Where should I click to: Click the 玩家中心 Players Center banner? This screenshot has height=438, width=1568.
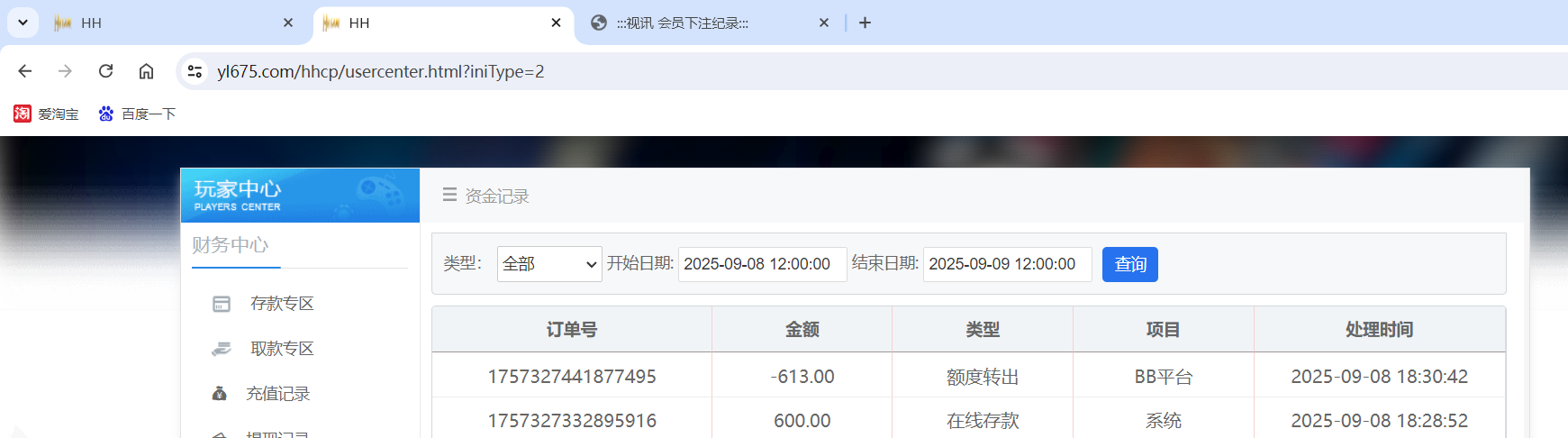(300, 196)
